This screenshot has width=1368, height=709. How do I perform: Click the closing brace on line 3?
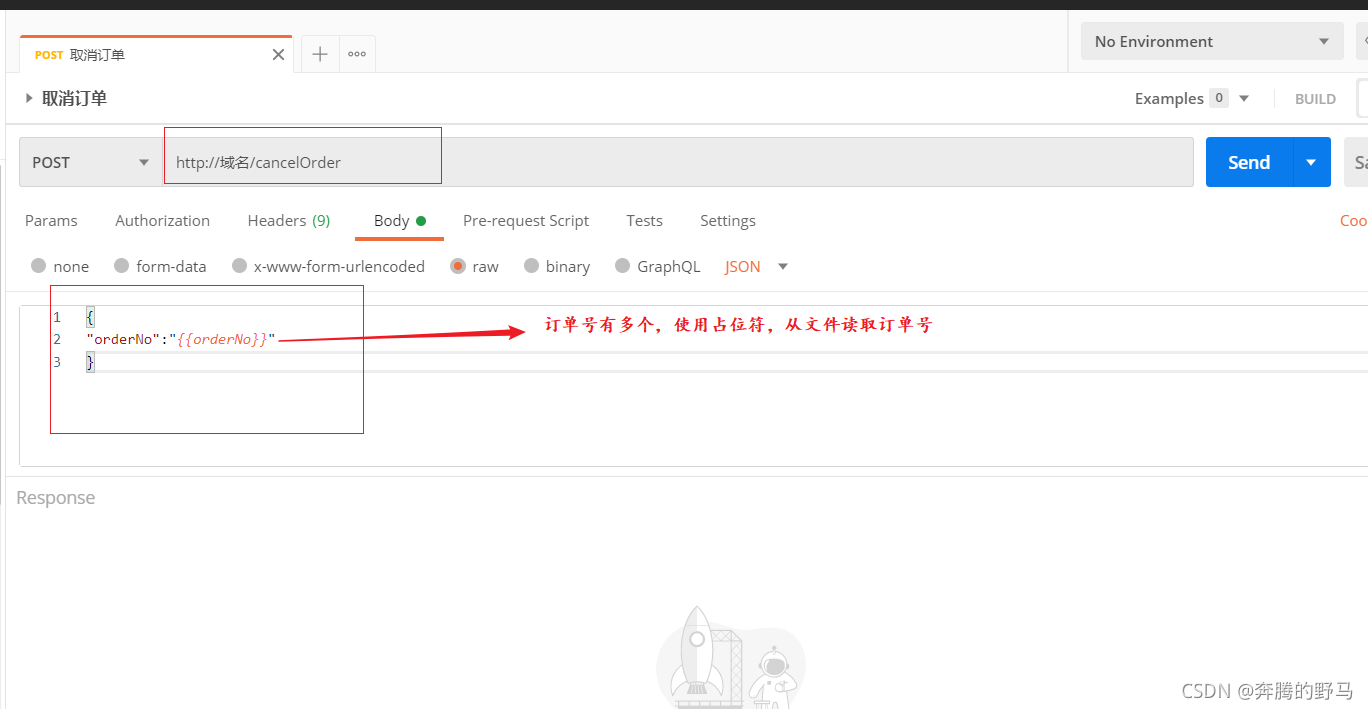pyautogui.click(x=90, y=362)
